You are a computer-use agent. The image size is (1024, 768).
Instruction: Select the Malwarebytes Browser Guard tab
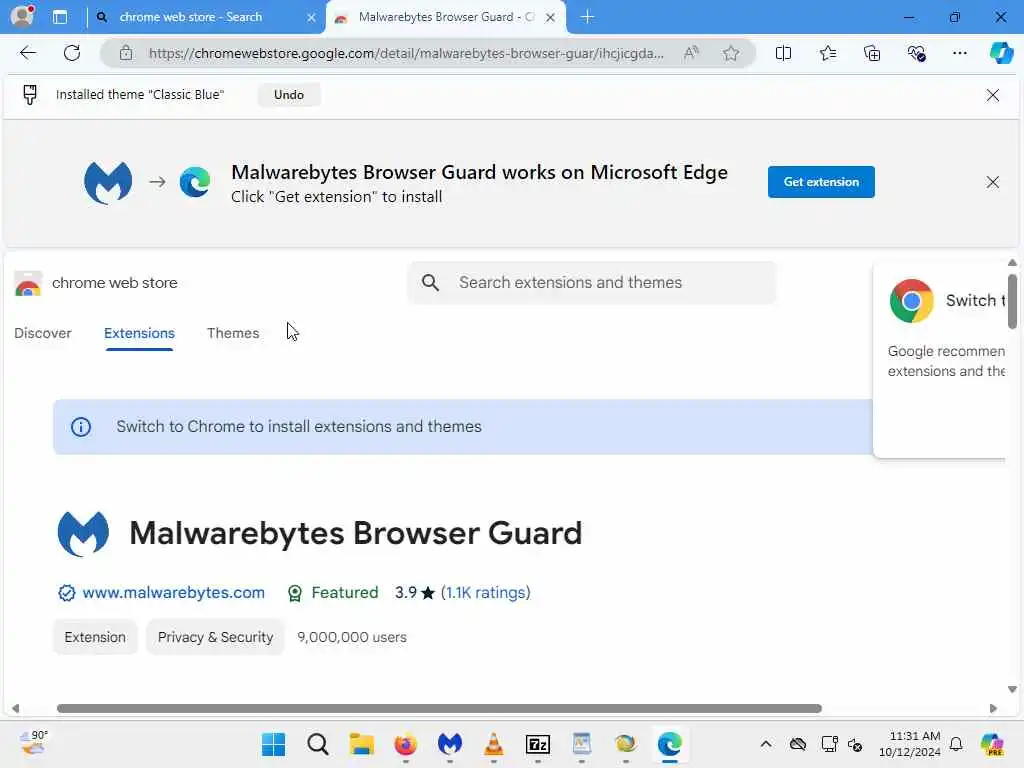click(446, 17)
